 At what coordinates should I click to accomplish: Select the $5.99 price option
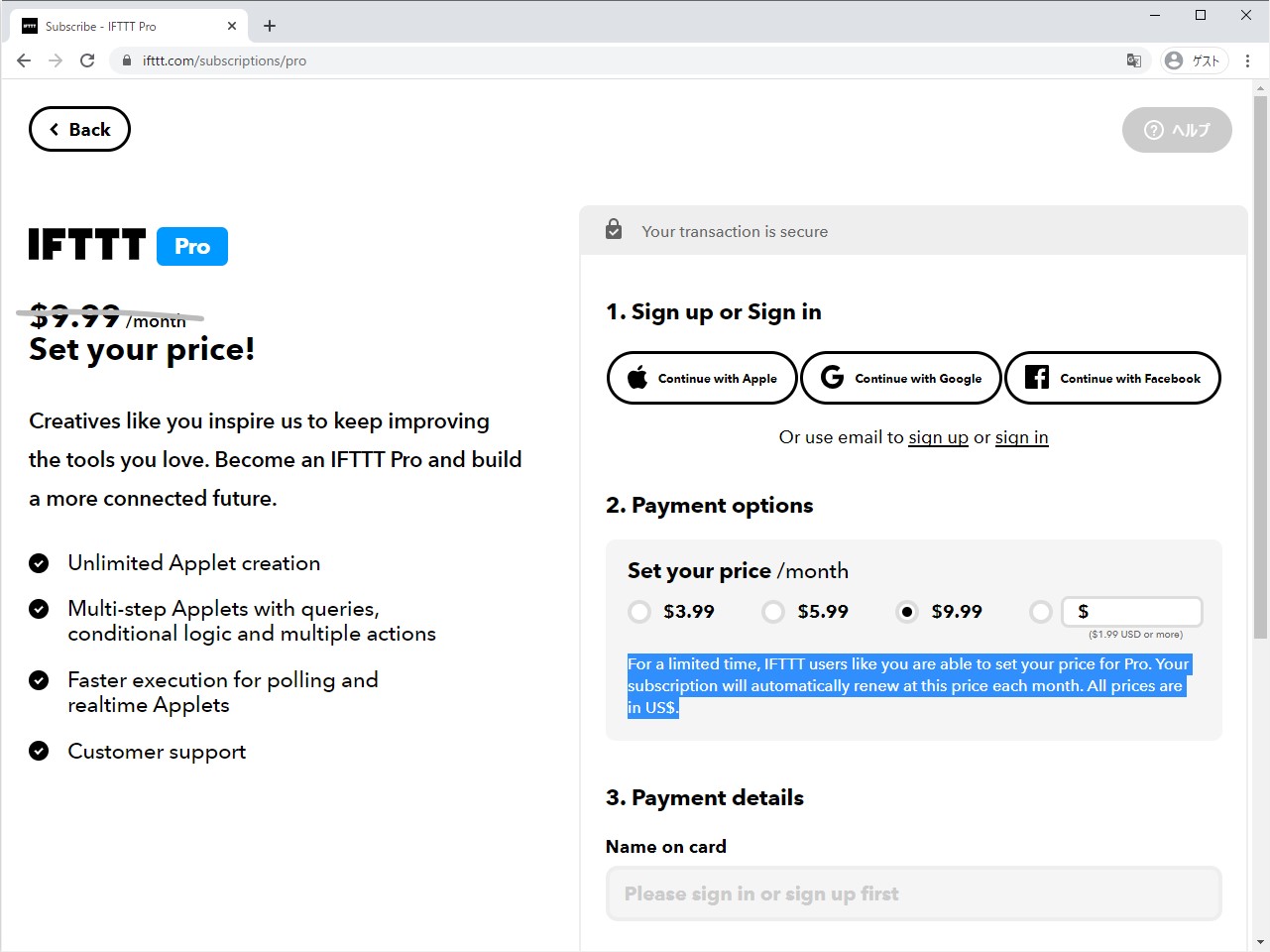773,612
